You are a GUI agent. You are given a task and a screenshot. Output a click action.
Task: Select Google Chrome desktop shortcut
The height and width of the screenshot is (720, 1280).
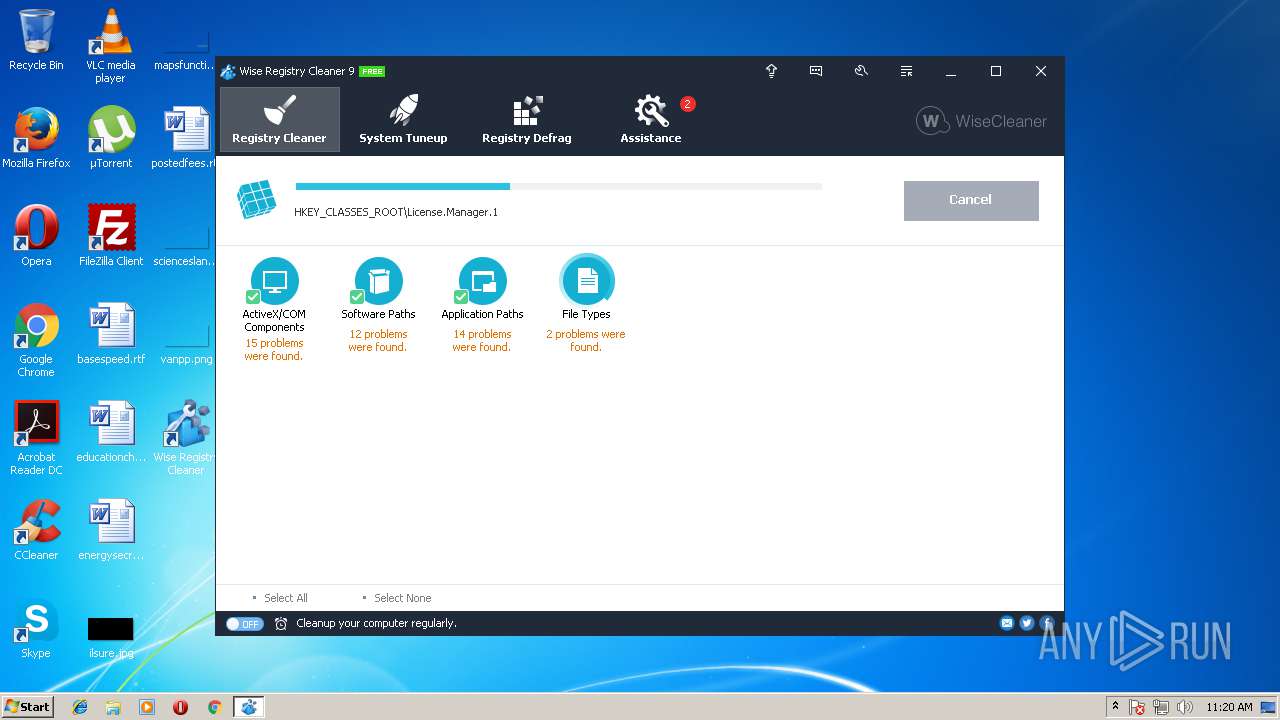tap(36, 340)
